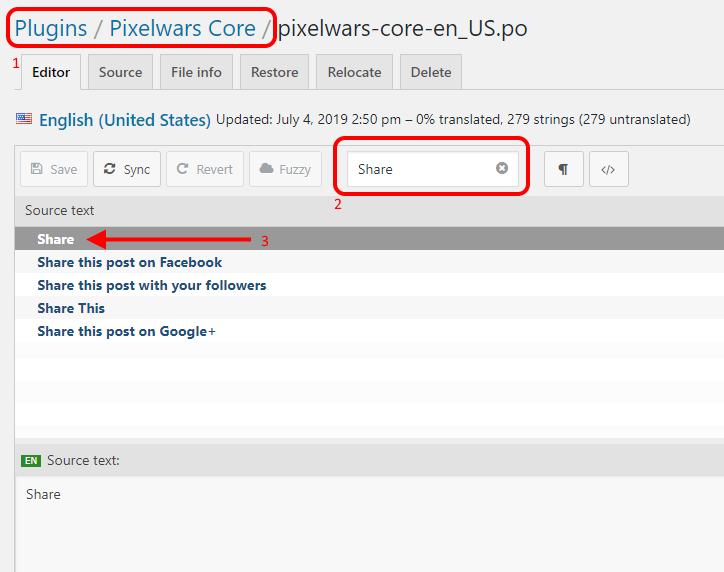Sync the translation strings
The image size is (724, 572).
pos(127,169)
